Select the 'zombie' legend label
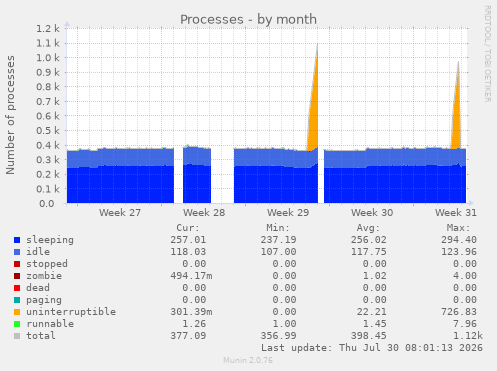 pyautogui.click(x=44, y=276)
